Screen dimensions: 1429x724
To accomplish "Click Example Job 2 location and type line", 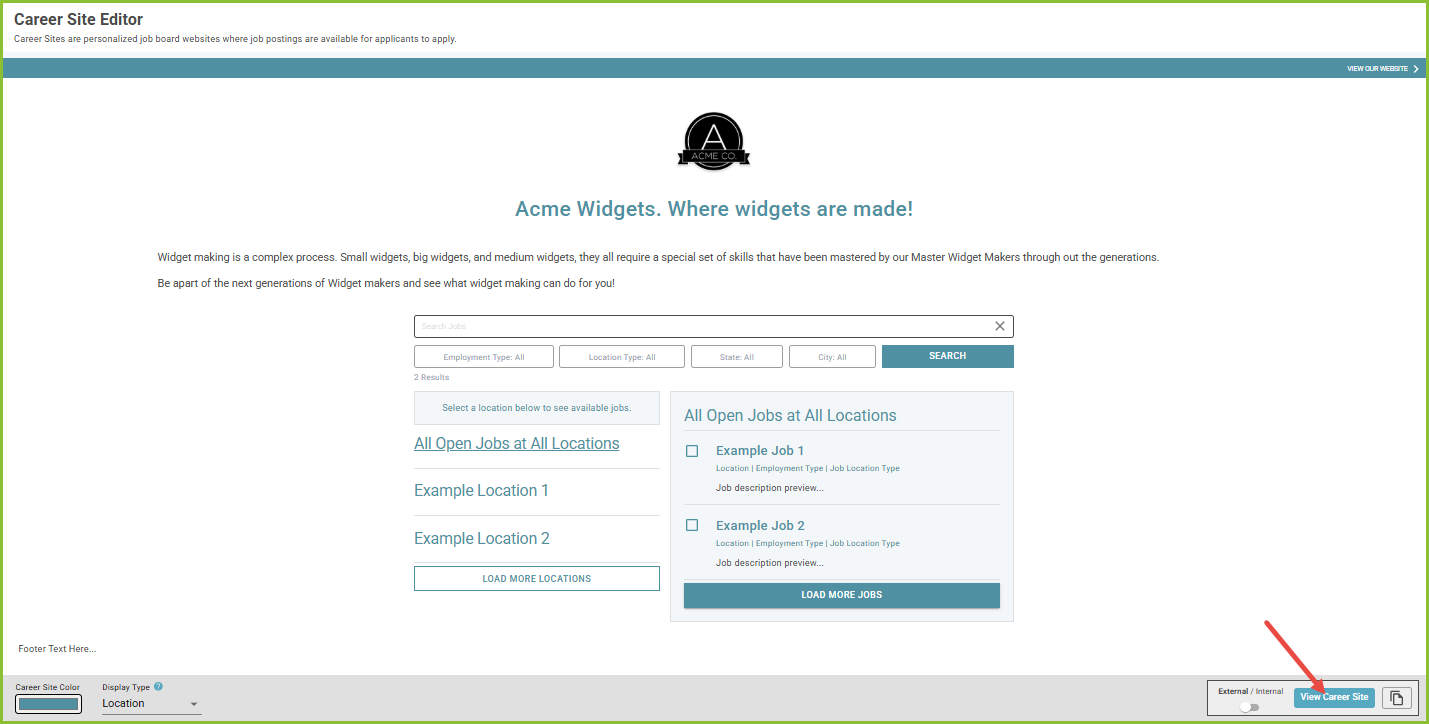I will click(x=808, y=543).
